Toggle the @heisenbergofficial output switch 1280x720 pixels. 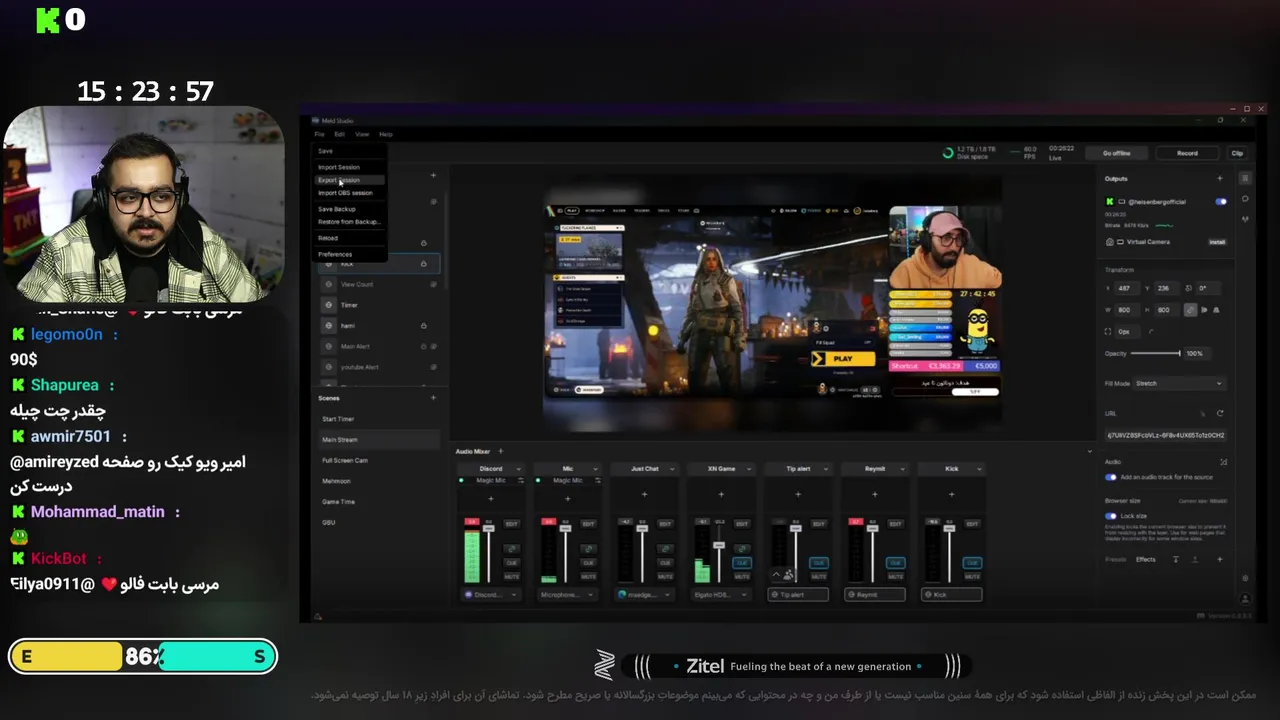1220,201
